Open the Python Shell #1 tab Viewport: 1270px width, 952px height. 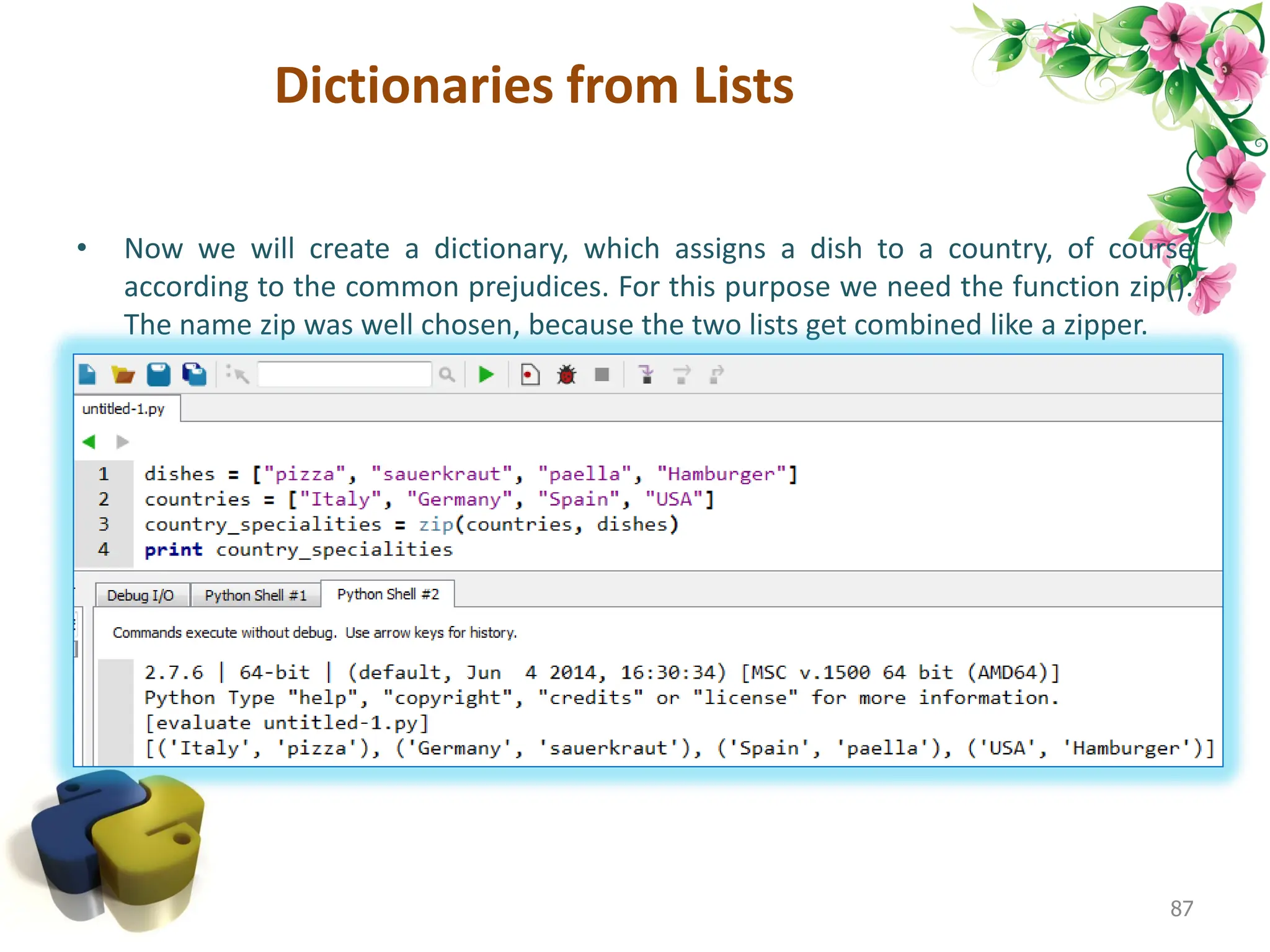[255, 596]
